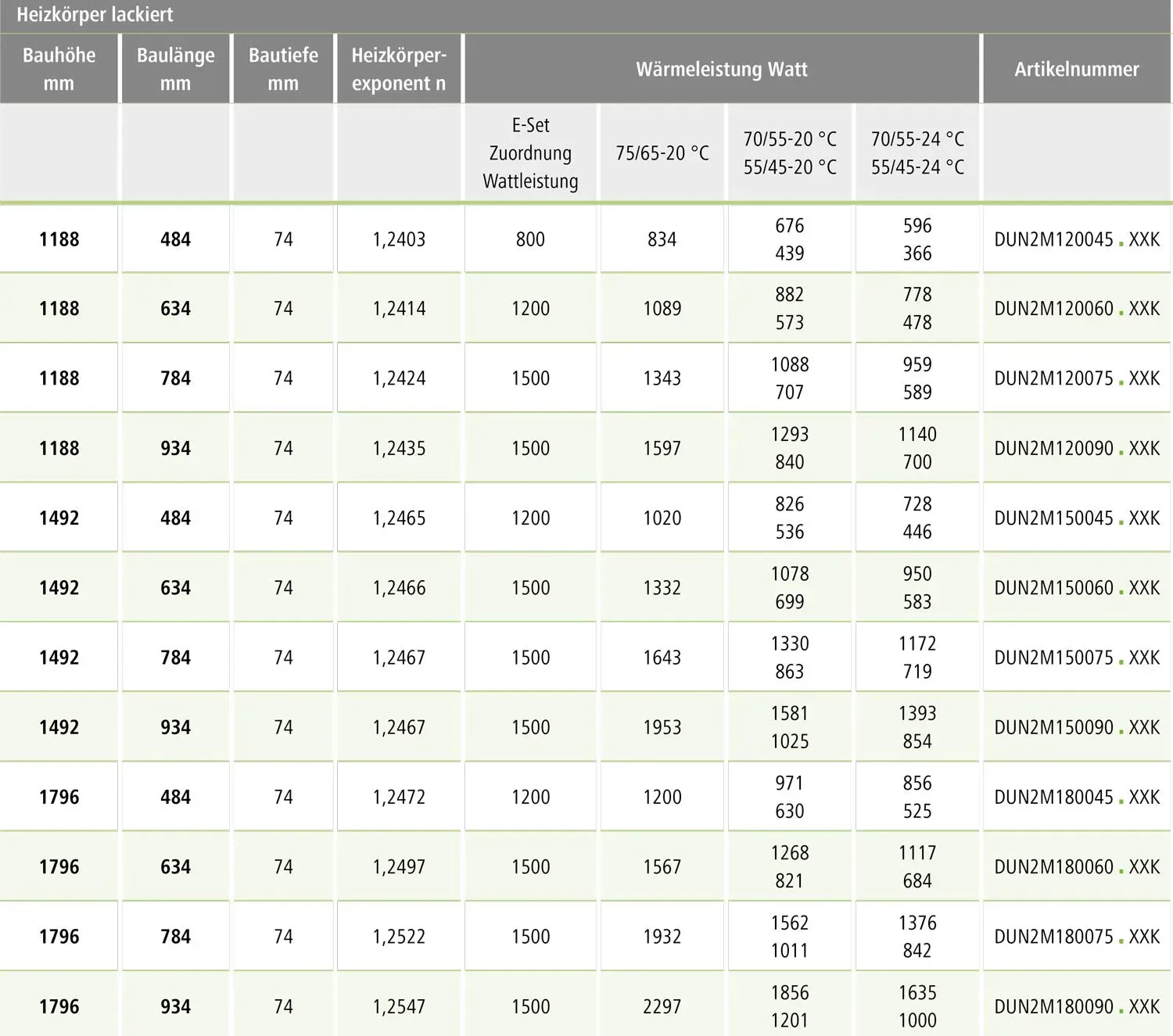Select the E-Set value 800
This screenshot has width=1173, height=1036.
pos(530,239)
